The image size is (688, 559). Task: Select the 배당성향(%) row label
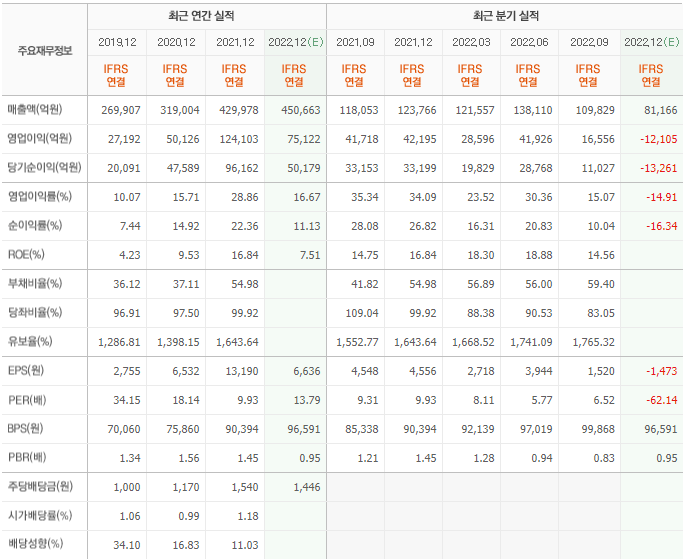pos(35,544)
